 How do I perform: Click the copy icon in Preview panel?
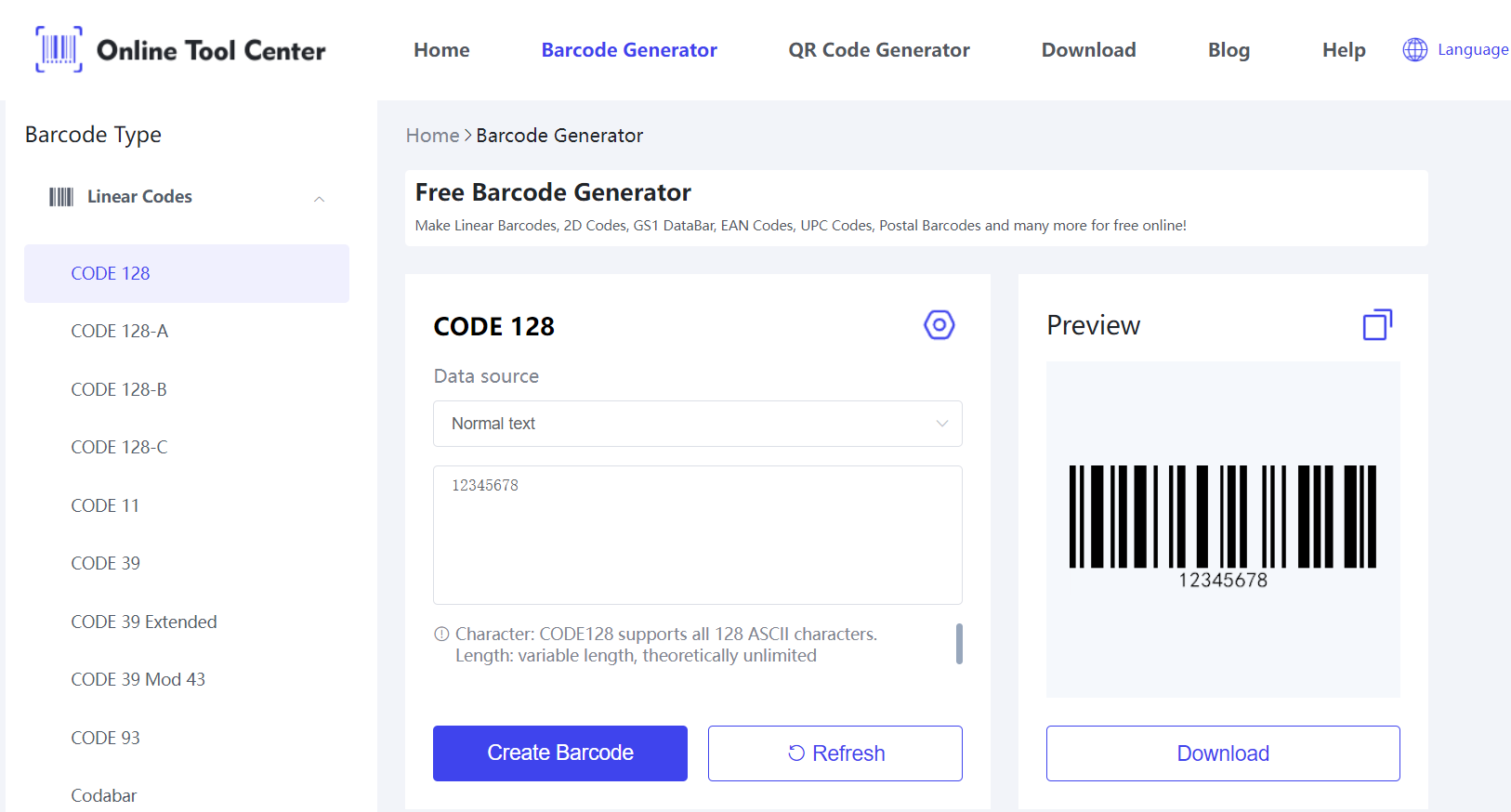(1377, 325)
